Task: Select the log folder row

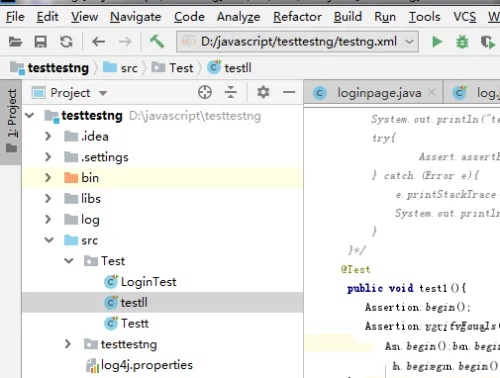Action: pos(162,219)
